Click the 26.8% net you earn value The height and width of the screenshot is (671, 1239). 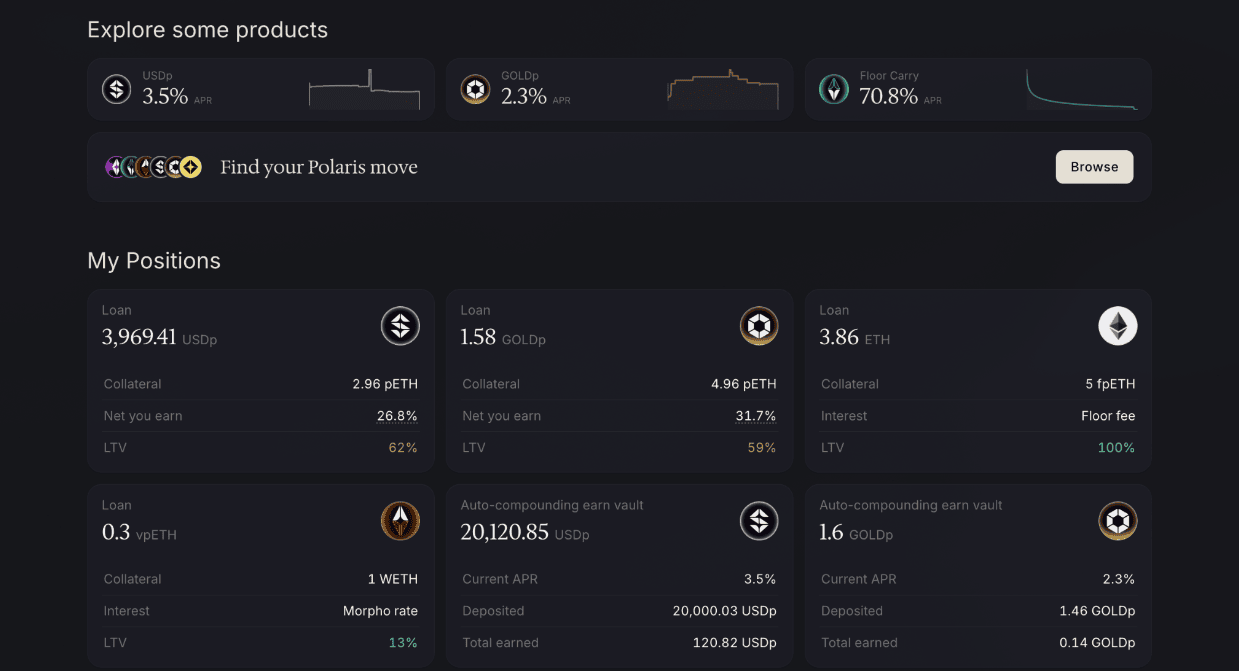coord(397,416)
